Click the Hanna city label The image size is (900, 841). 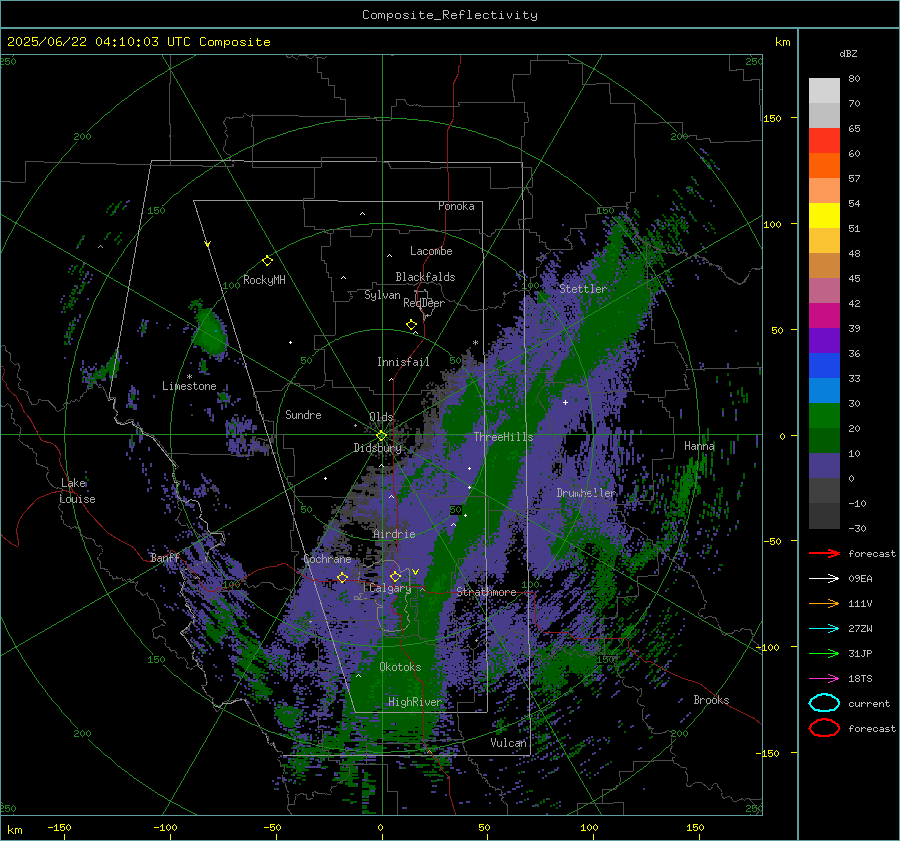699,446
